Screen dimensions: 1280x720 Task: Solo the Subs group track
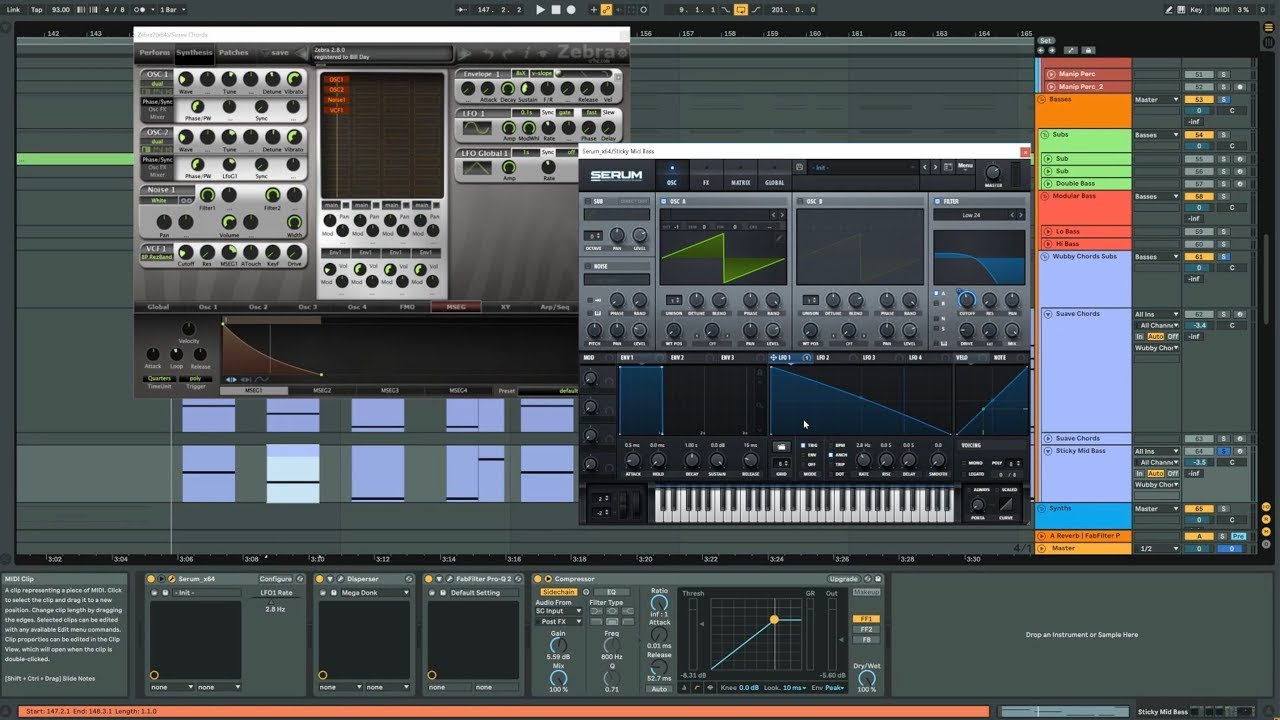coord(1222,135)
